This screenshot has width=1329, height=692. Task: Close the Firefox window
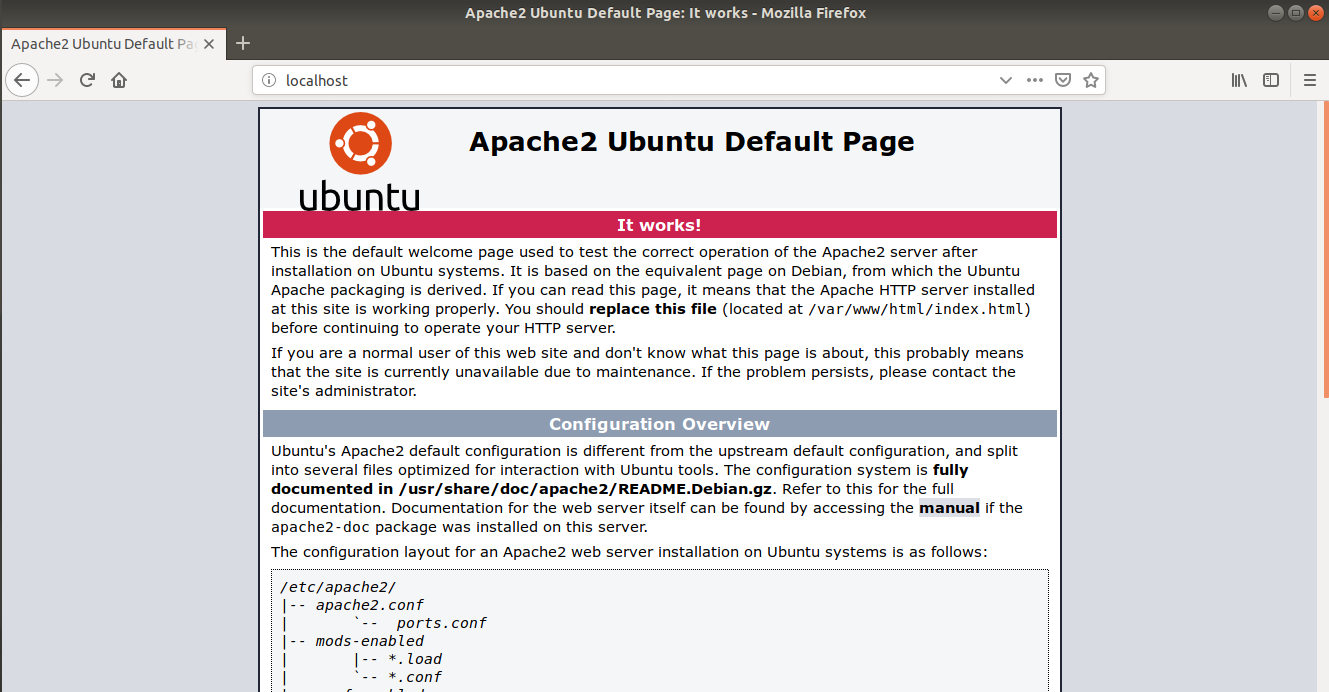[x=1314, y=13]
